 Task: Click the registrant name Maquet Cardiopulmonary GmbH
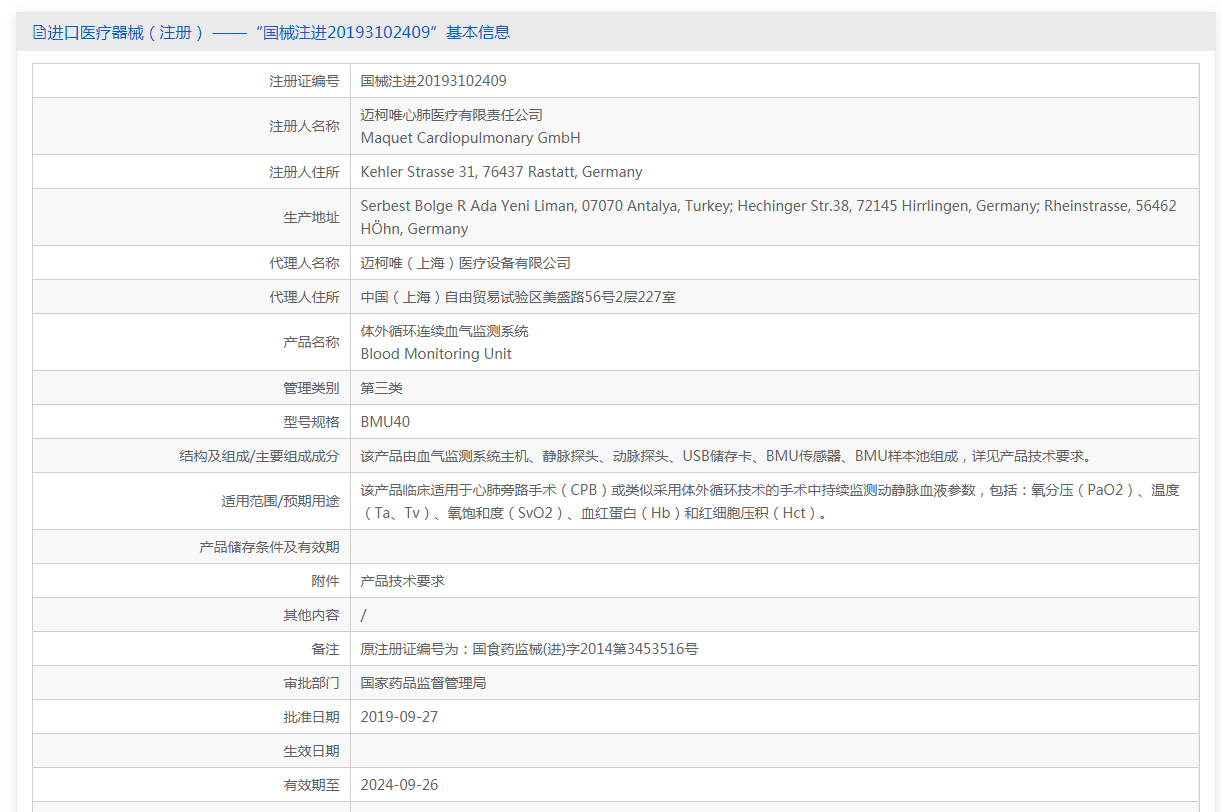(470, 138)
